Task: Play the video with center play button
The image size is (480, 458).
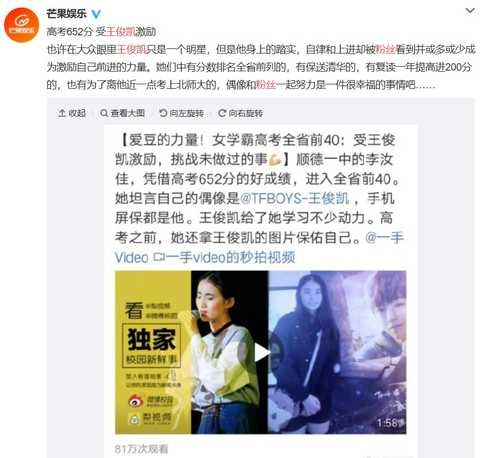Action: tap(262, 352)
